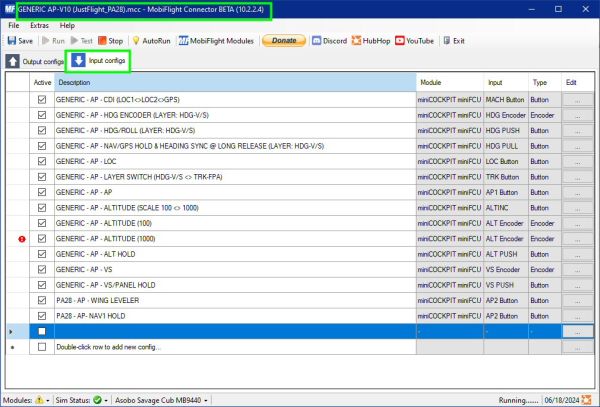The width and height of the screenshot is (600, 407).
Task: Open the Discord link
Action: [329, 41]
